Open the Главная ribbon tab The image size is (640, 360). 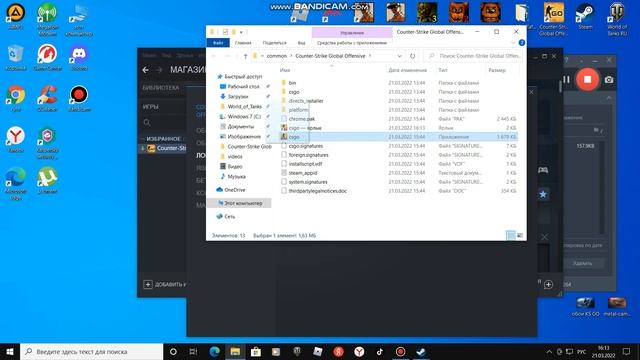point(243,43)
